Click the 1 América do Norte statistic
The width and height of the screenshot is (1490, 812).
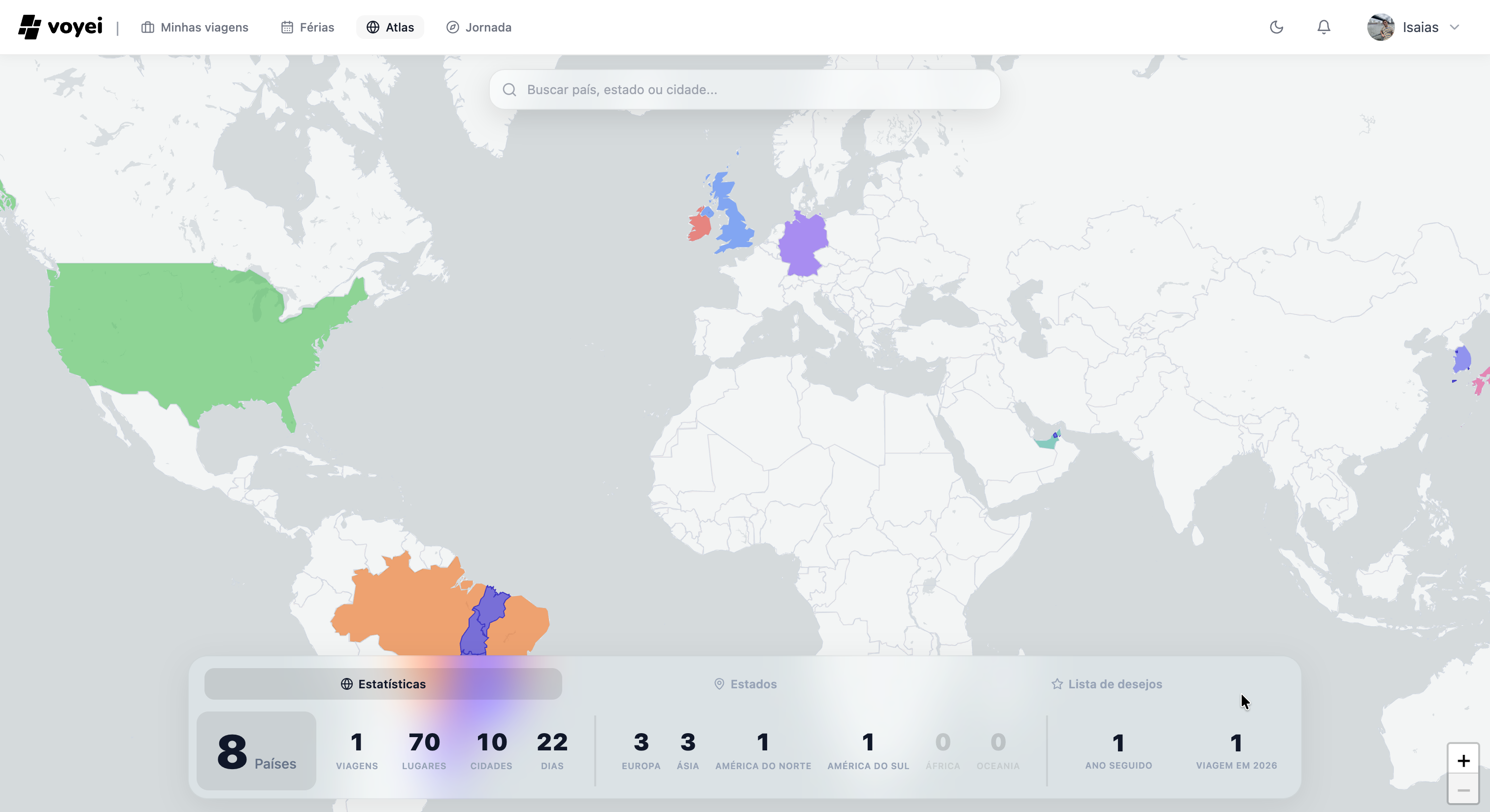pyautogui.click(x=764, y=751)
